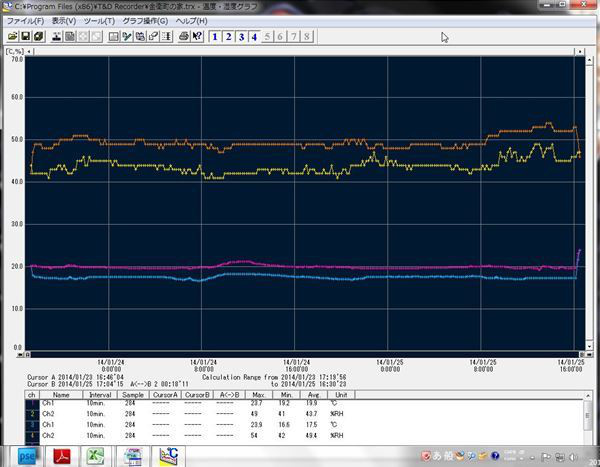
Task: Click the vertical axis scale toolbar icon
Action: point(166,36)
